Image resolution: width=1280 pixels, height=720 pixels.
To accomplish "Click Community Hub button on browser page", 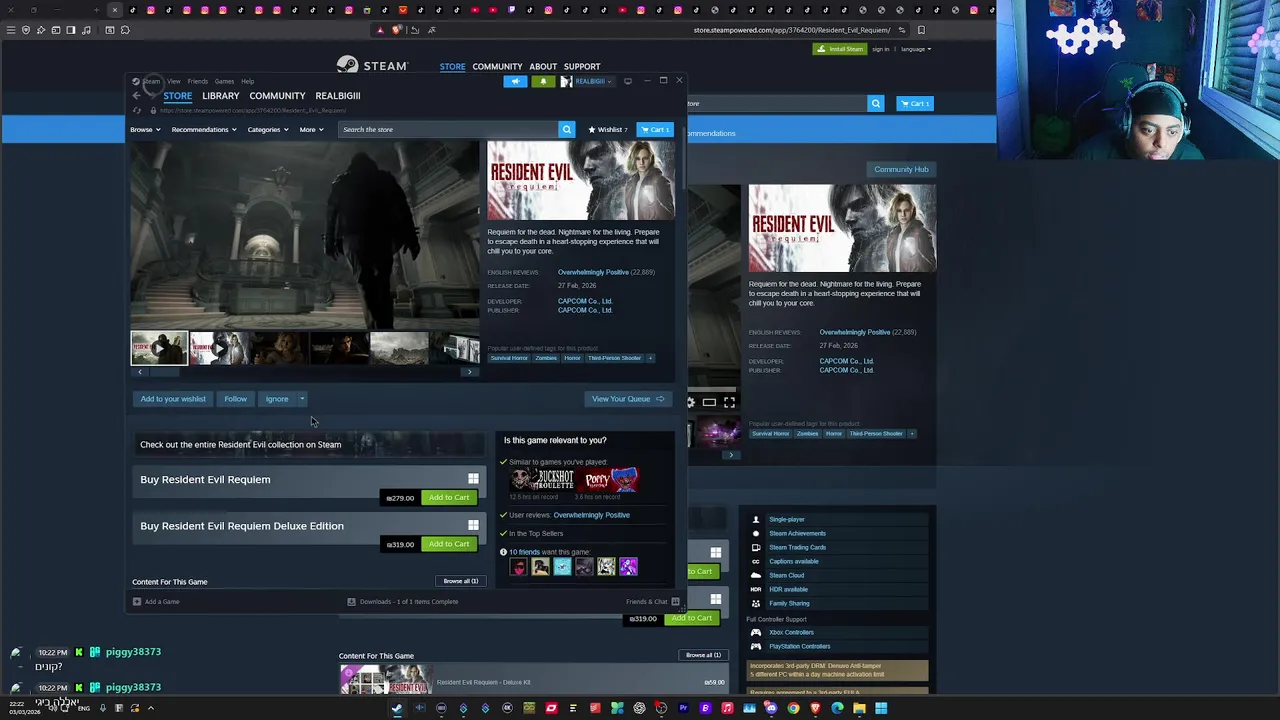I will coord(901,169).
